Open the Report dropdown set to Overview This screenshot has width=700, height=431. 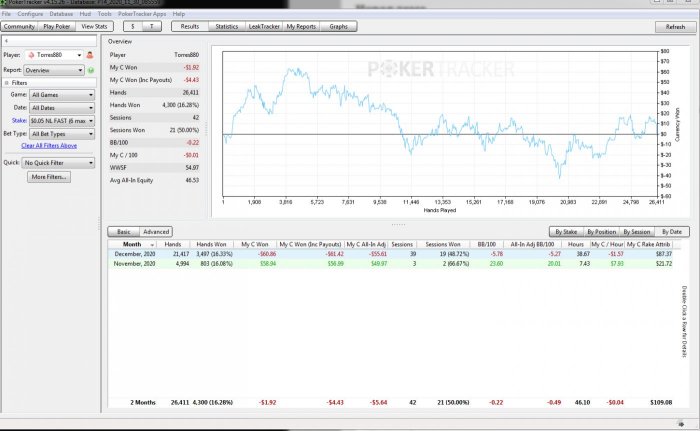click(x=54, y=71)
